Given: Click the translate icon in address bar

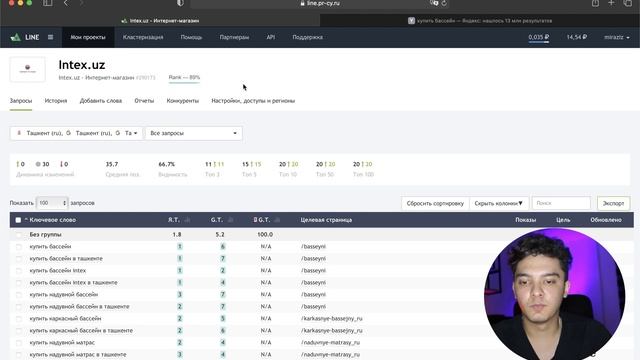Looking at the screenshot, I should (x=434, y=3).
